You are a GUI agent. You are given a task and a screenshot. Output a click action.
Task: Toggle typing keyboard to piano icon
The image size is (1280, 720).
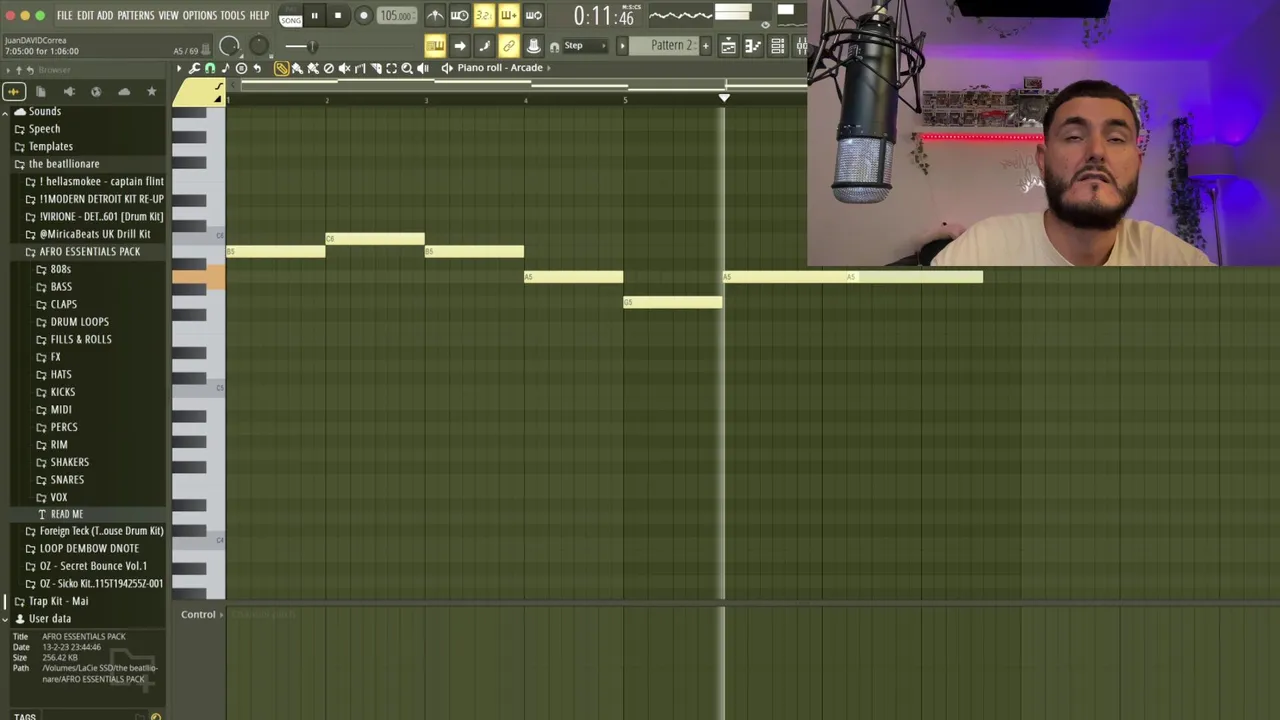click(435, 46)
